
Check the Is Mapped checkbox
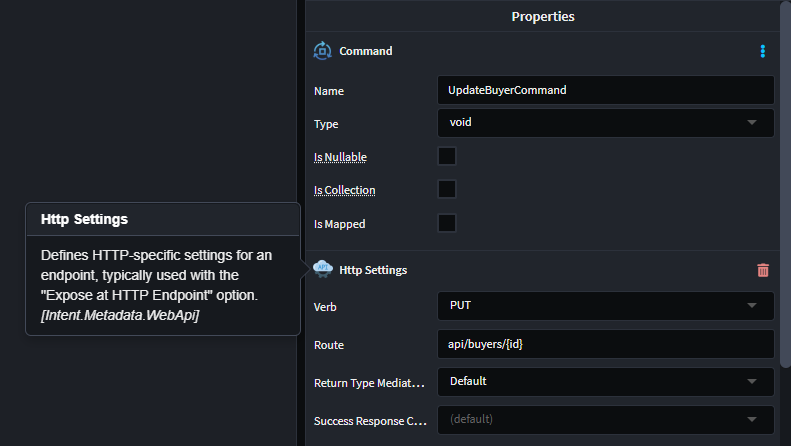point(447,223)
